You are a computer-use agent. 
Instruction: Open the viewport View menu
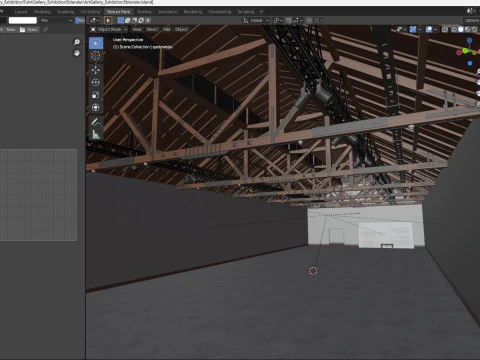[137, 30]
